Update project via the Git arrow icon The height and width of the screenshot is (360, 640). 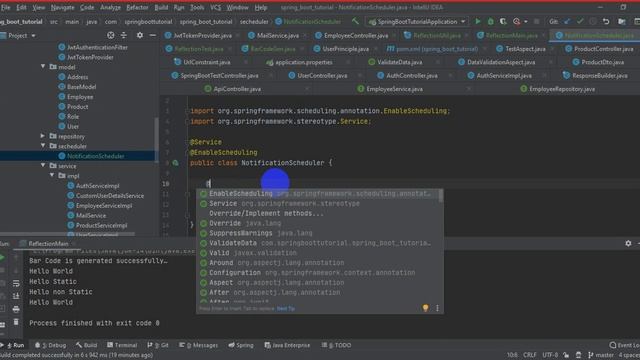click(x=567, y=21)
